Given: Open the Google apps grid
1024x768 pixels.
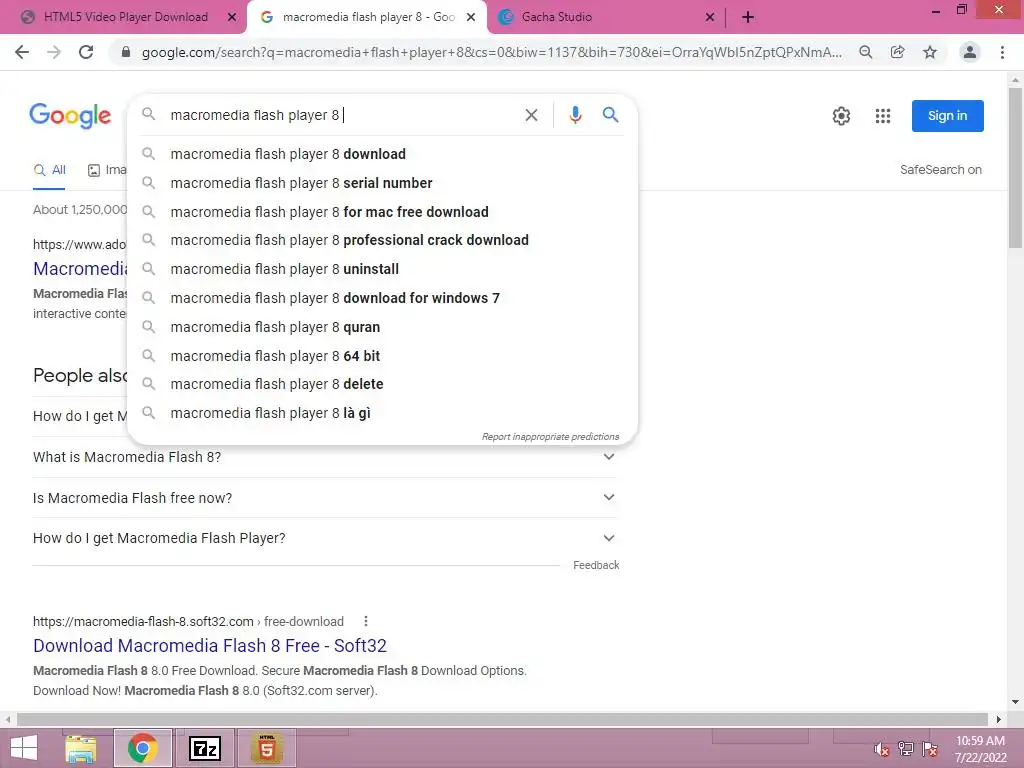Looking at the screenshot, I should [882, 116].
